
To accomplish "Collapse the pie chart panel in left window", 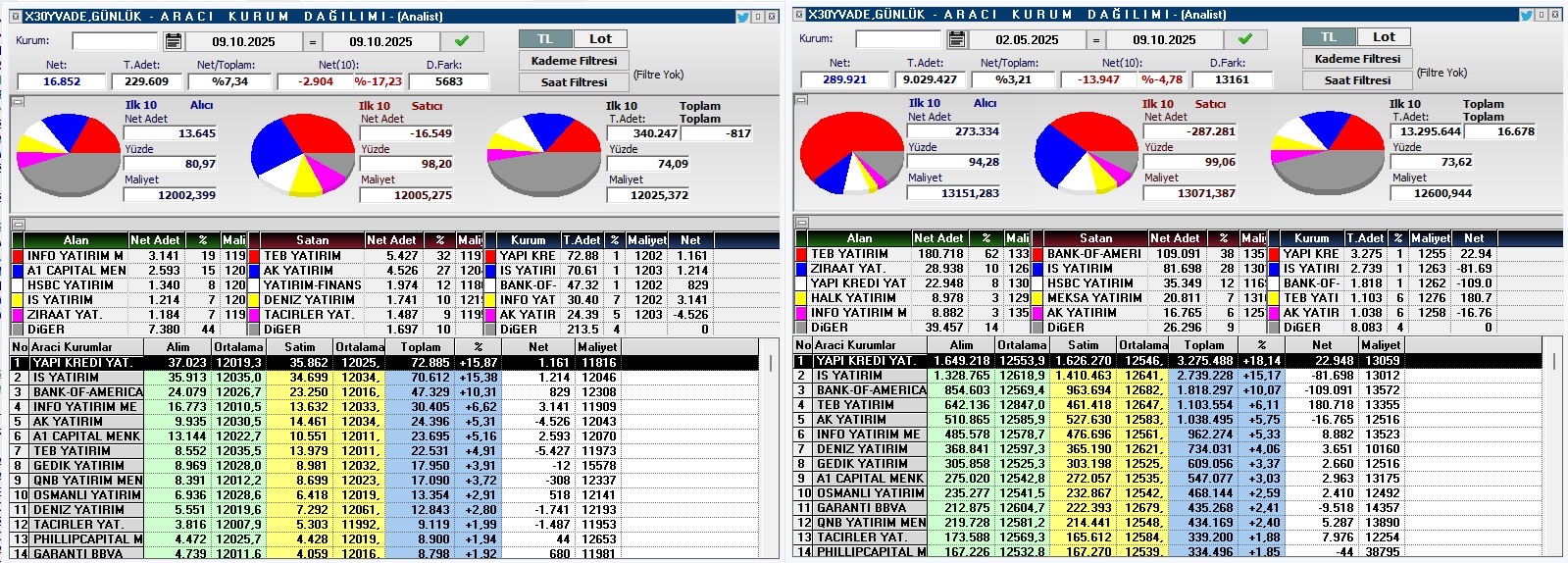I will coord(18,102).
